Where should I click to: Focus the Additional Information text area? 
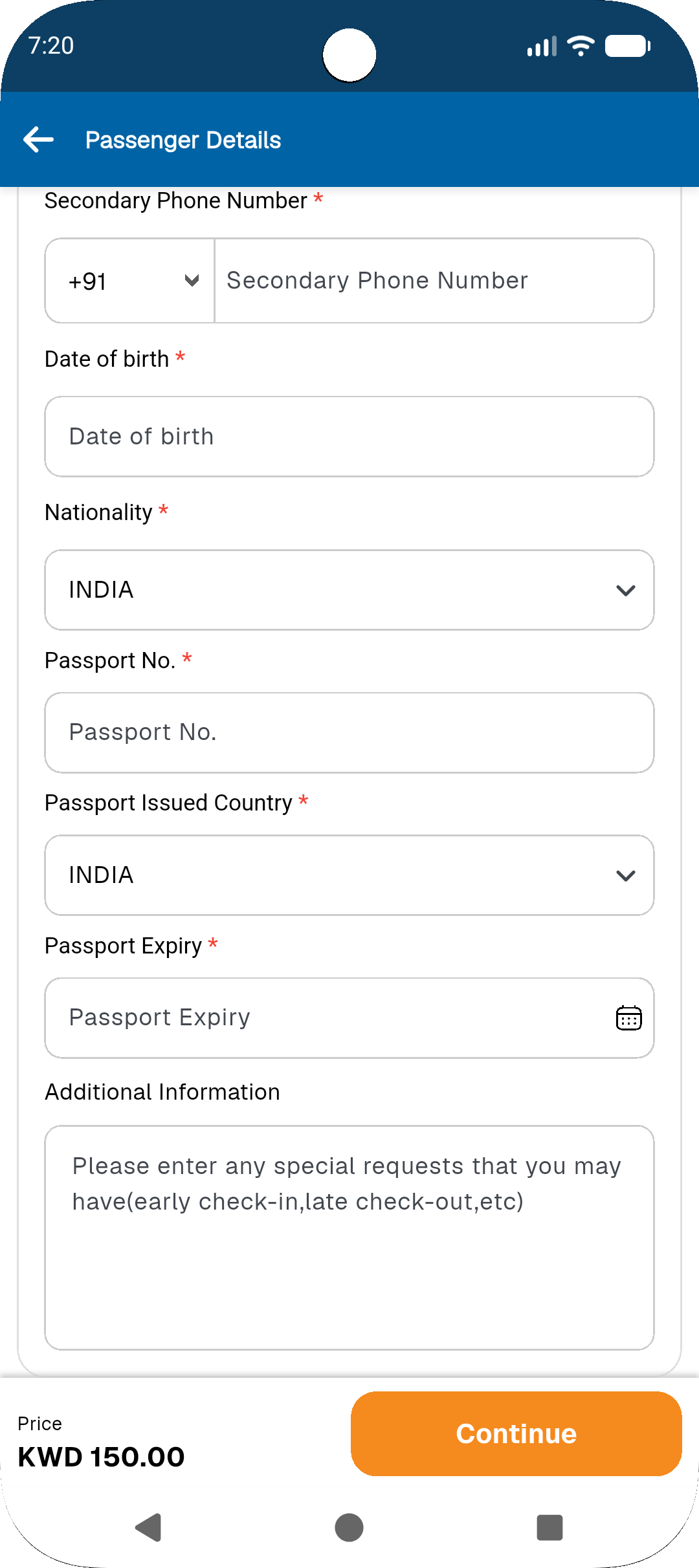point(349,1237)
